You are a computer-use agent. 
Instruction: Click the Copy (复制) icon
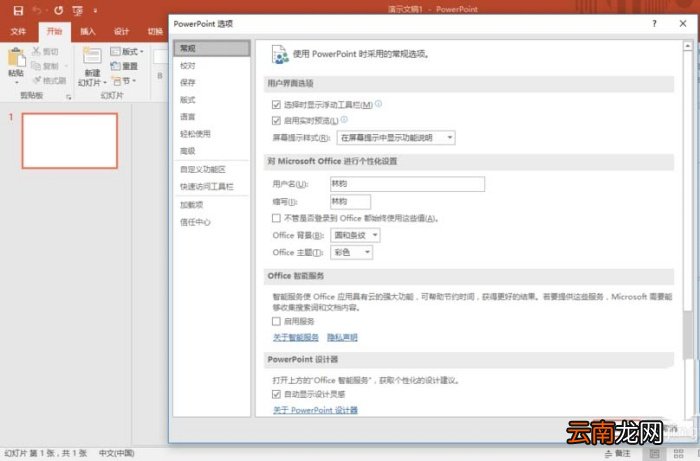pyautogui.click(x=36, y=66)
